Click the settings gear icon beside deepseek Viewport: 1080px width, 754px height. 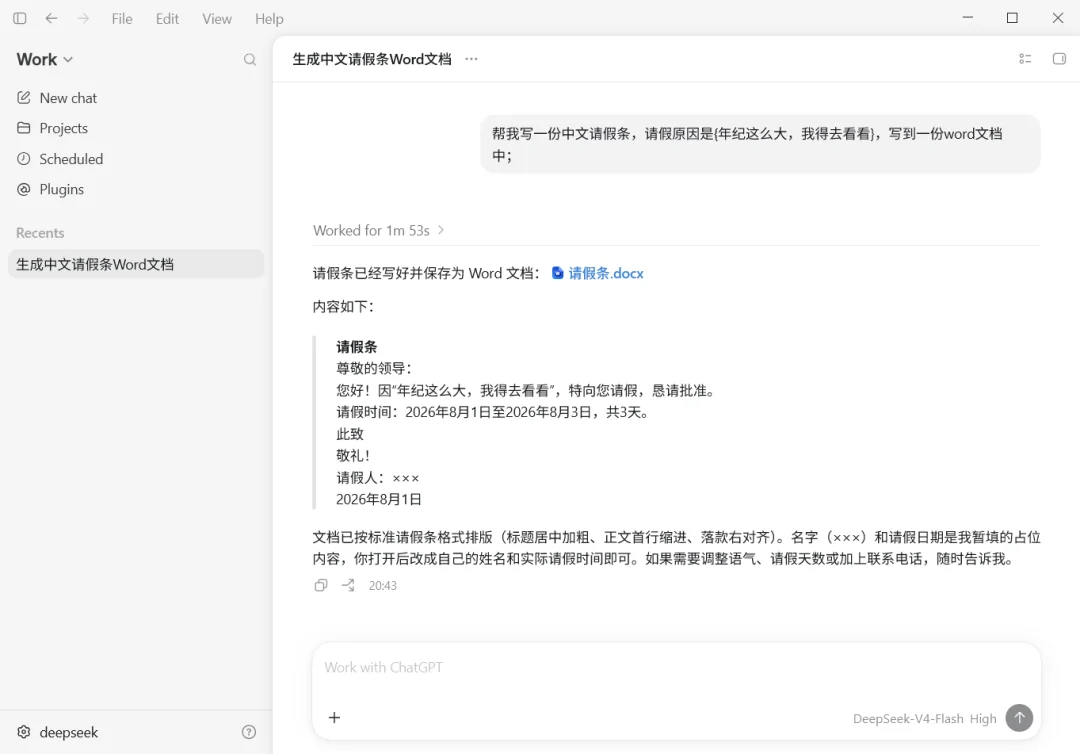pyautogui.click(x=23, y=732)
